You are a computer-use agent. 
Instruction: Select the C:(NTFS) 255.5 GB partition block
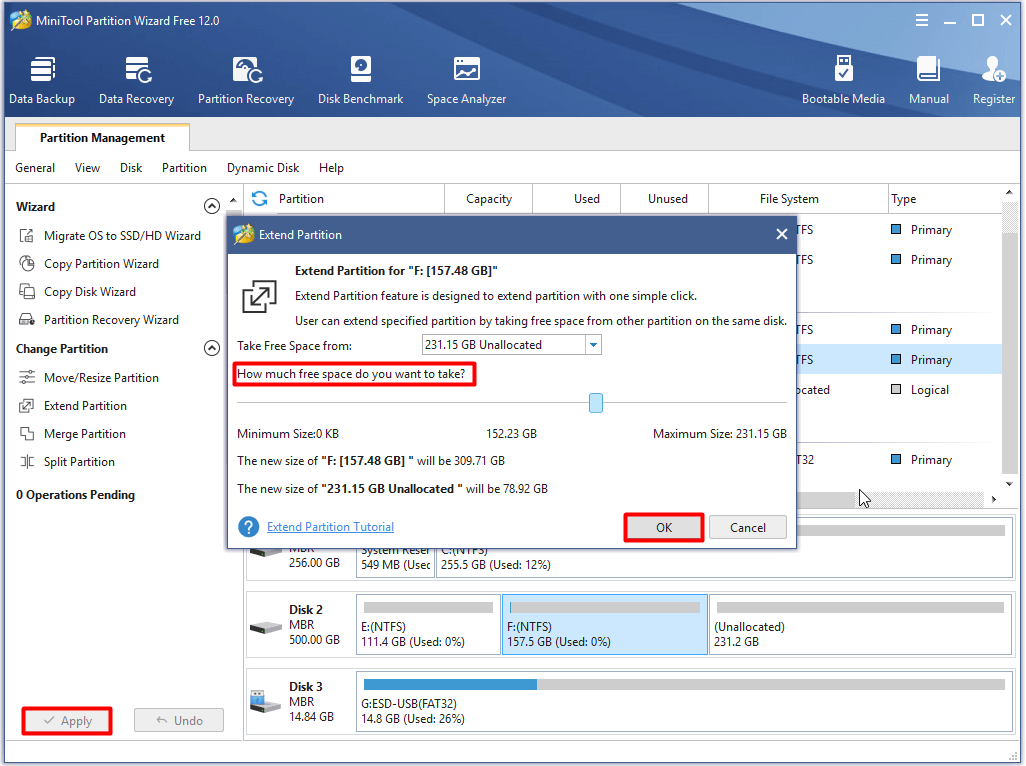tap(724, 563)
